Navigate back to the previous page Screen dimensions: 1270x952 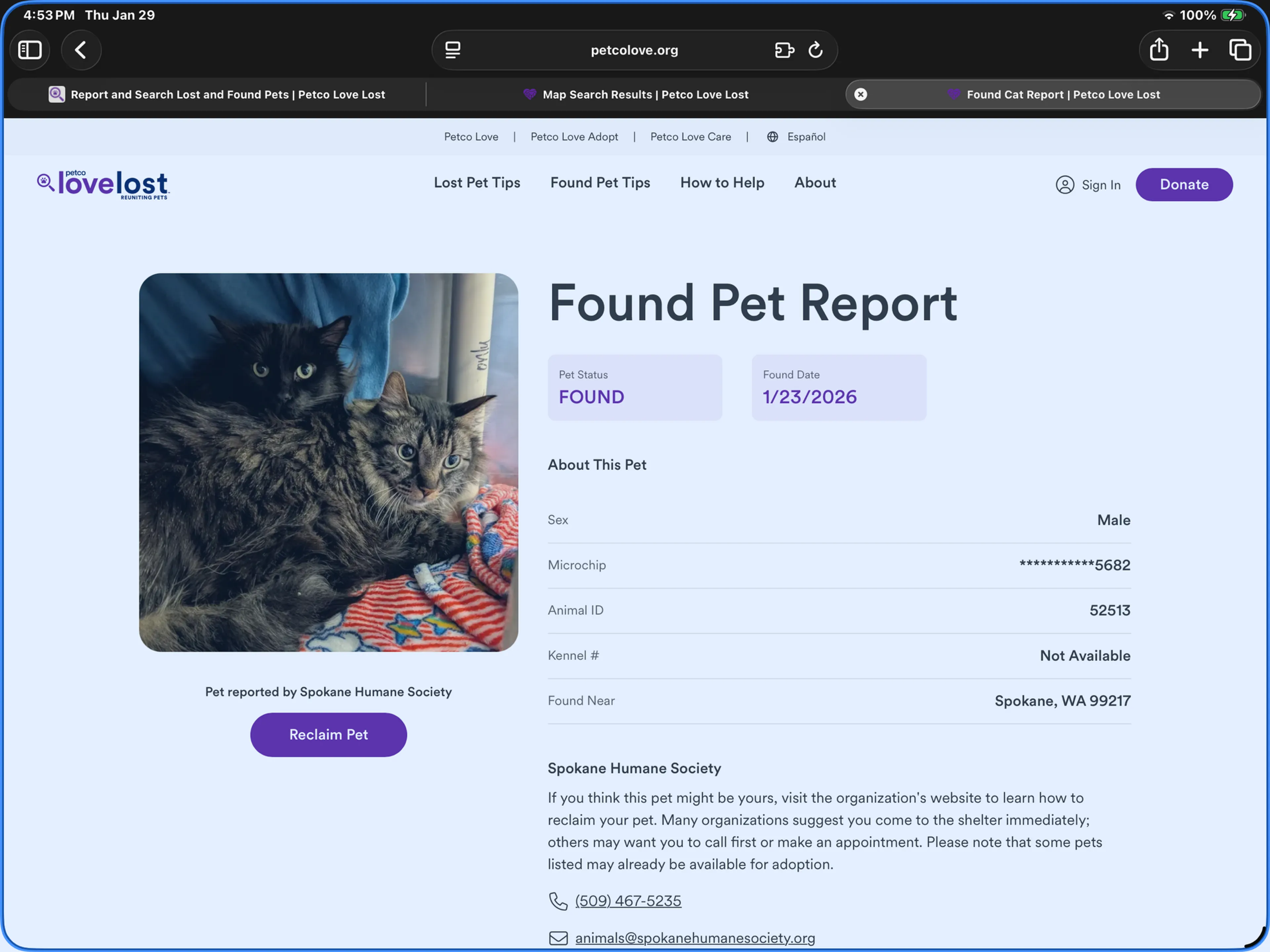click(81, 50)
